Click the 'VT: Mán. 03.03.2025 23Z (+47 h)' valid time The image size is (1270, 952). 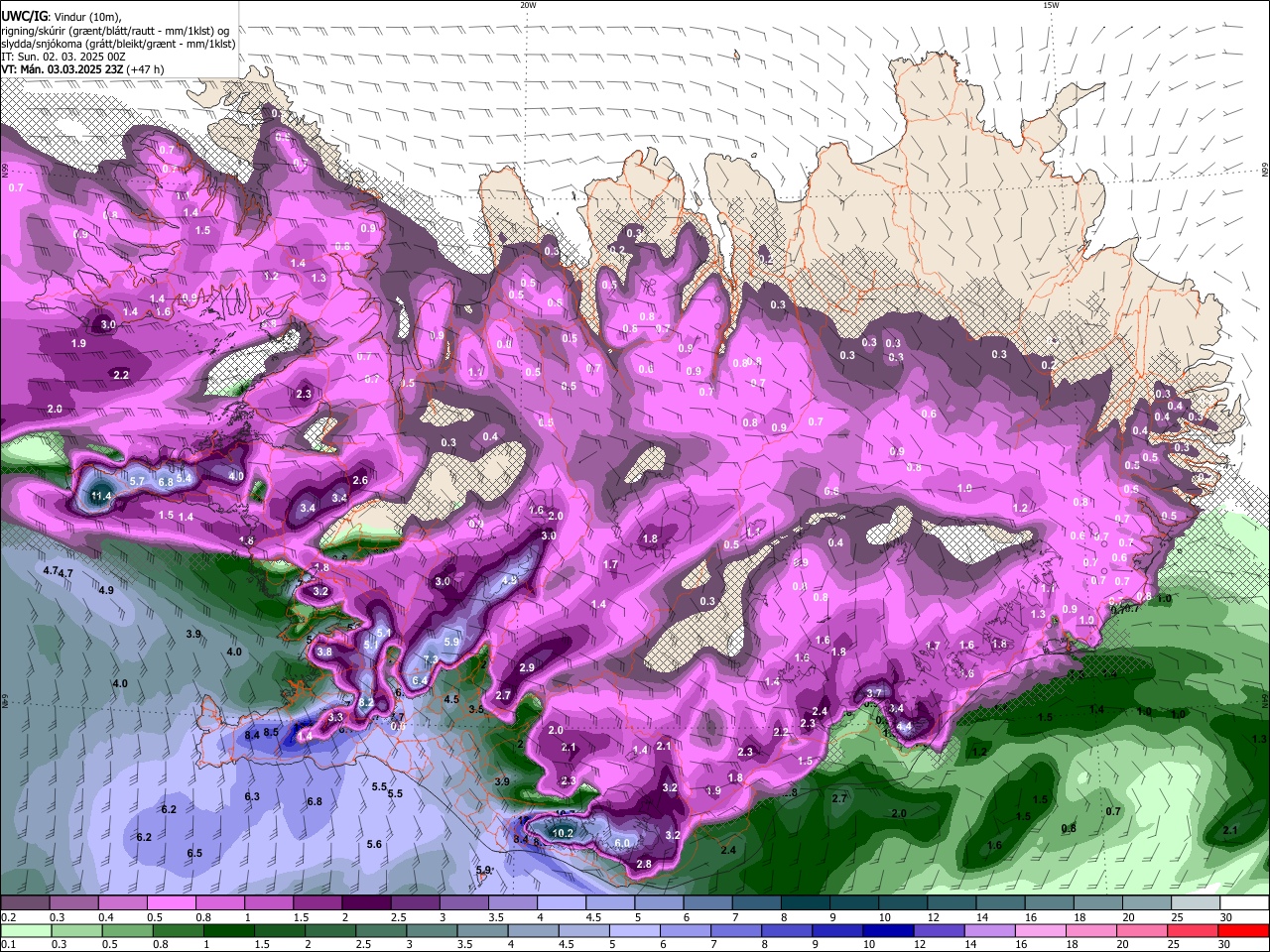[82, 69]
